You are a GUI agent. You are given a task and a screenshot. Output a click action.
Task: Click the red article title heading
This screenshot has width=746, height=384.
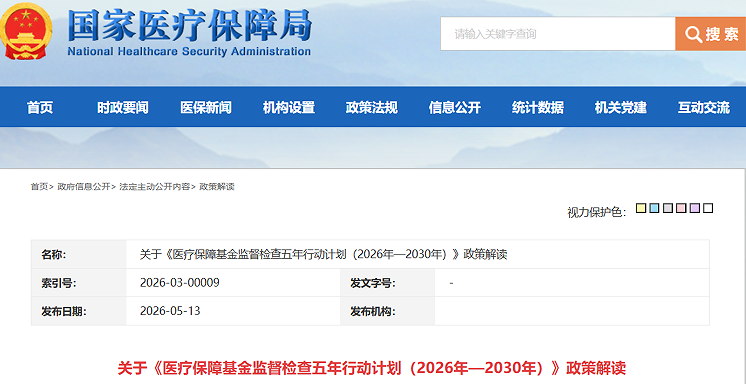click(372, 368)
